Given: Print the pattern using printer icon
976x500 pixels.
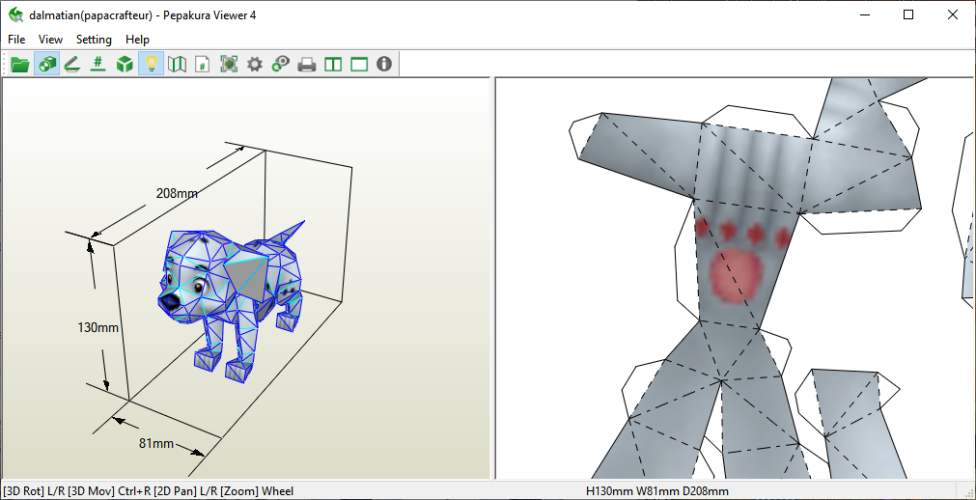Looking at the screenshot, I should (x=307, y=64).
